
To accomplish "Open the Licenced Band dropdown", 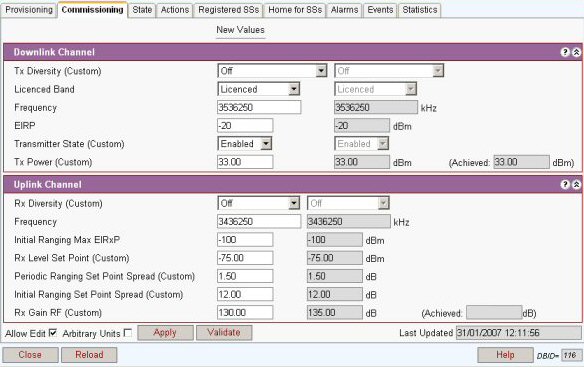I will 258,89.
